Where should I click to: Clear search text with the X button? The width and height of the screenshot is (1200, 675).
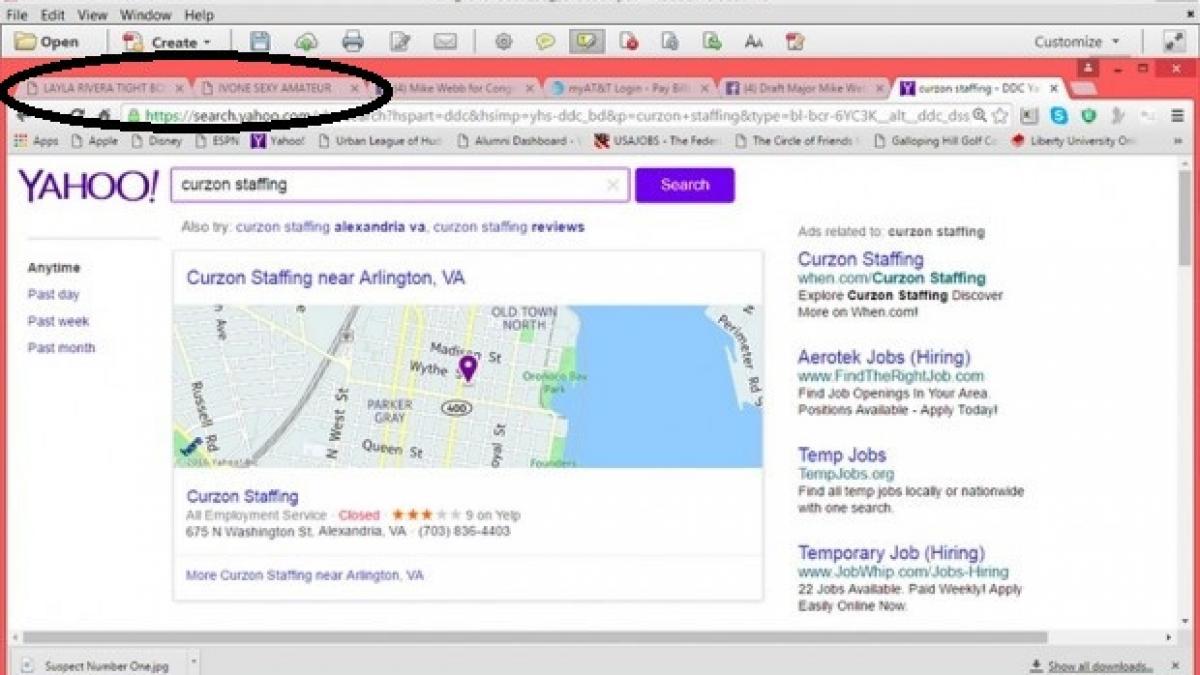click(613, 185)
